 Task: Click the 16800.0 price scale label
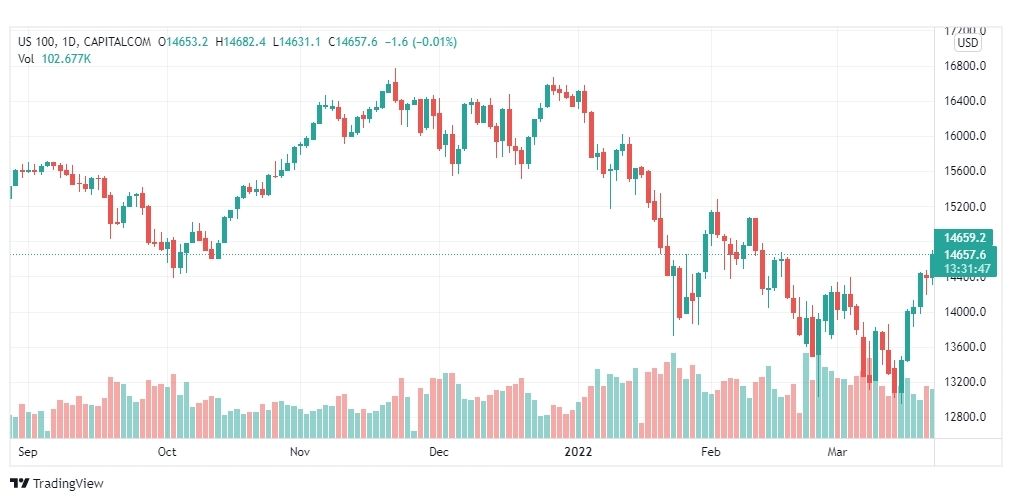tap(964, 66)
